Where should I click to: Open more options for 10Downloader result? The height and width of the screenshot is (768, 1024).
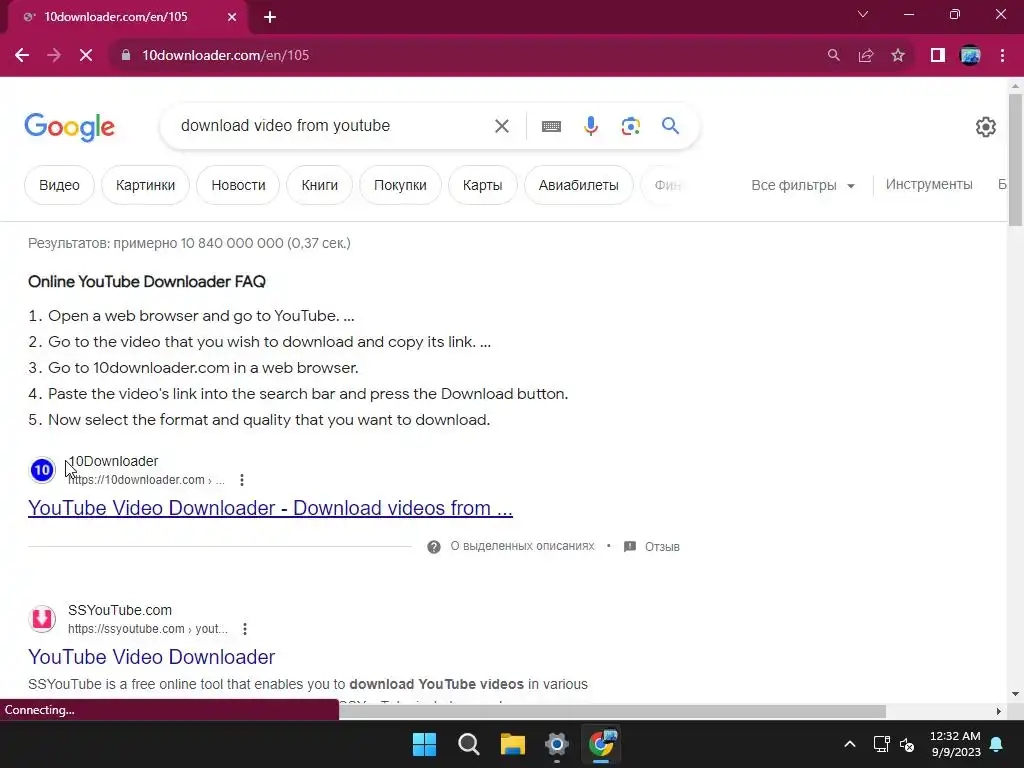(242, 480)
